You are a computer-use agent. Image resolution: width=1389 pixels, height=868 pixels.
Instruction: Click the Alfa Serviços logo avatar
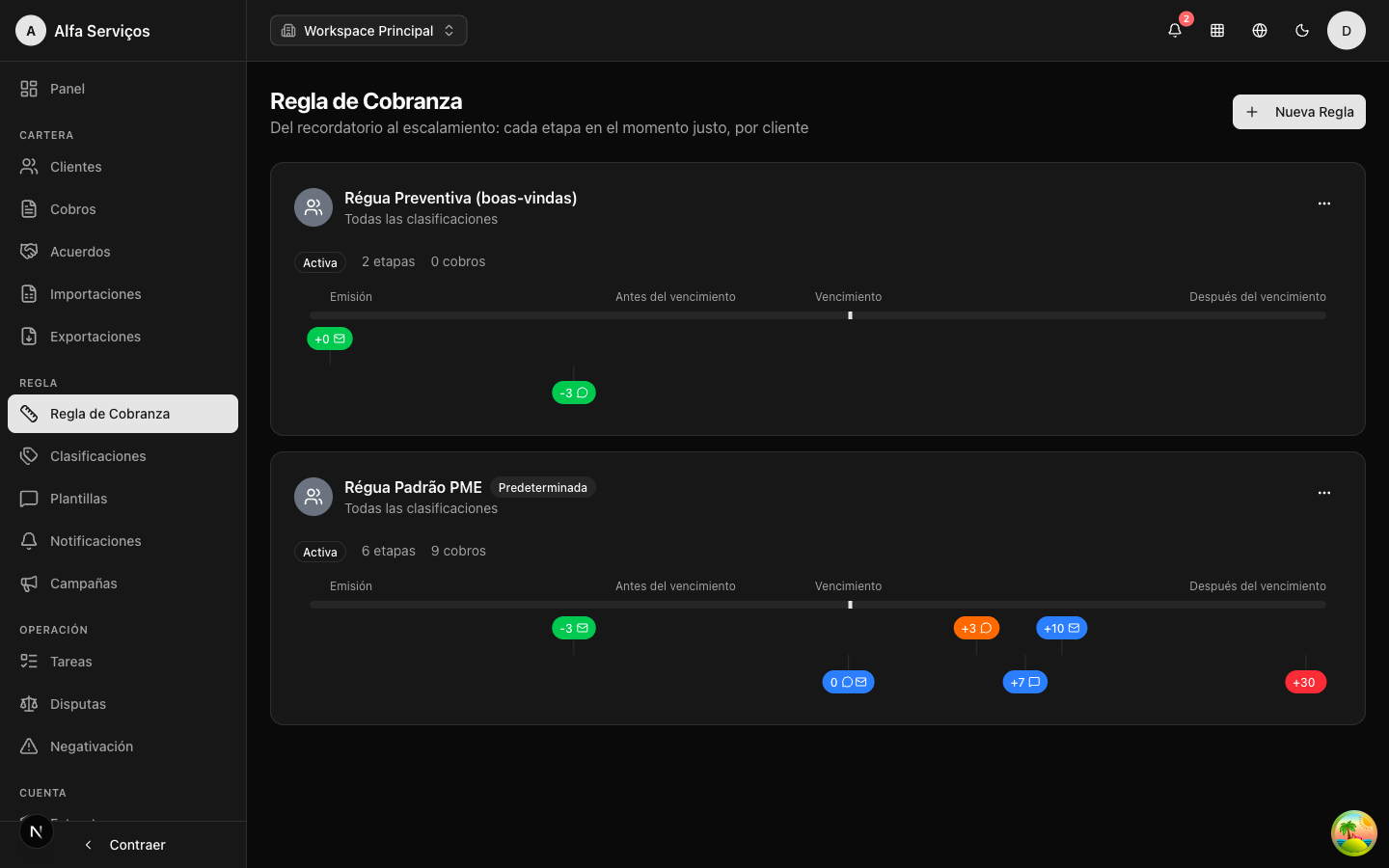pyautogui.click(x=31, y=31)
